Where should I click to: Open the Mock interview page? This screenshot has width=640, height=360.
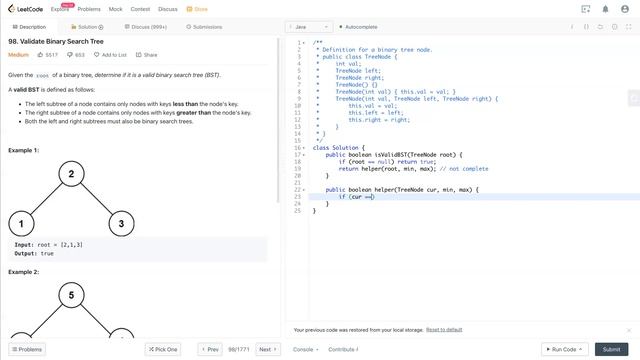pyautogui.click(x=116, y=9)
